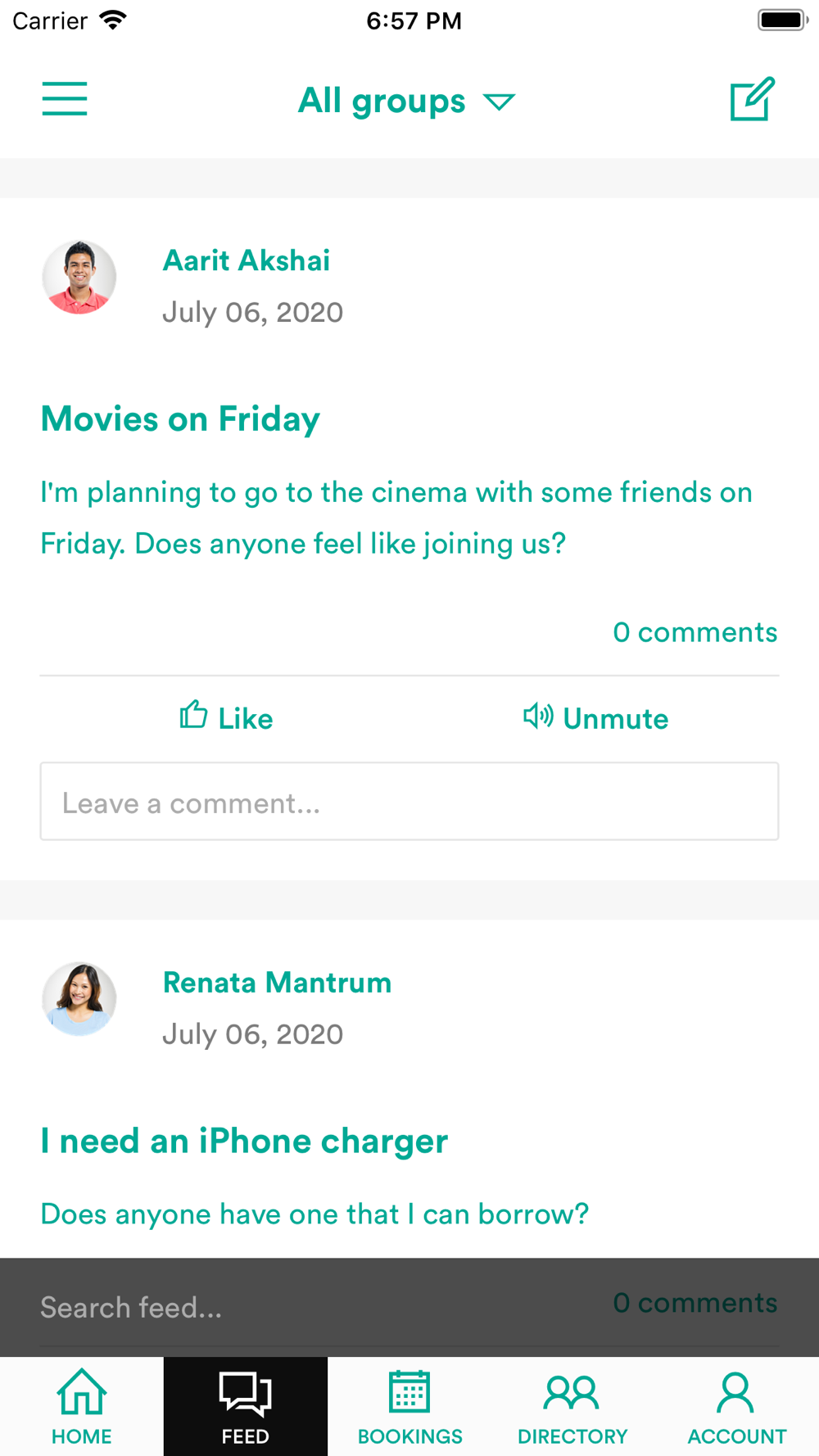
Task: Tap the compose new post icon
Action: click(x=752, y=99)
